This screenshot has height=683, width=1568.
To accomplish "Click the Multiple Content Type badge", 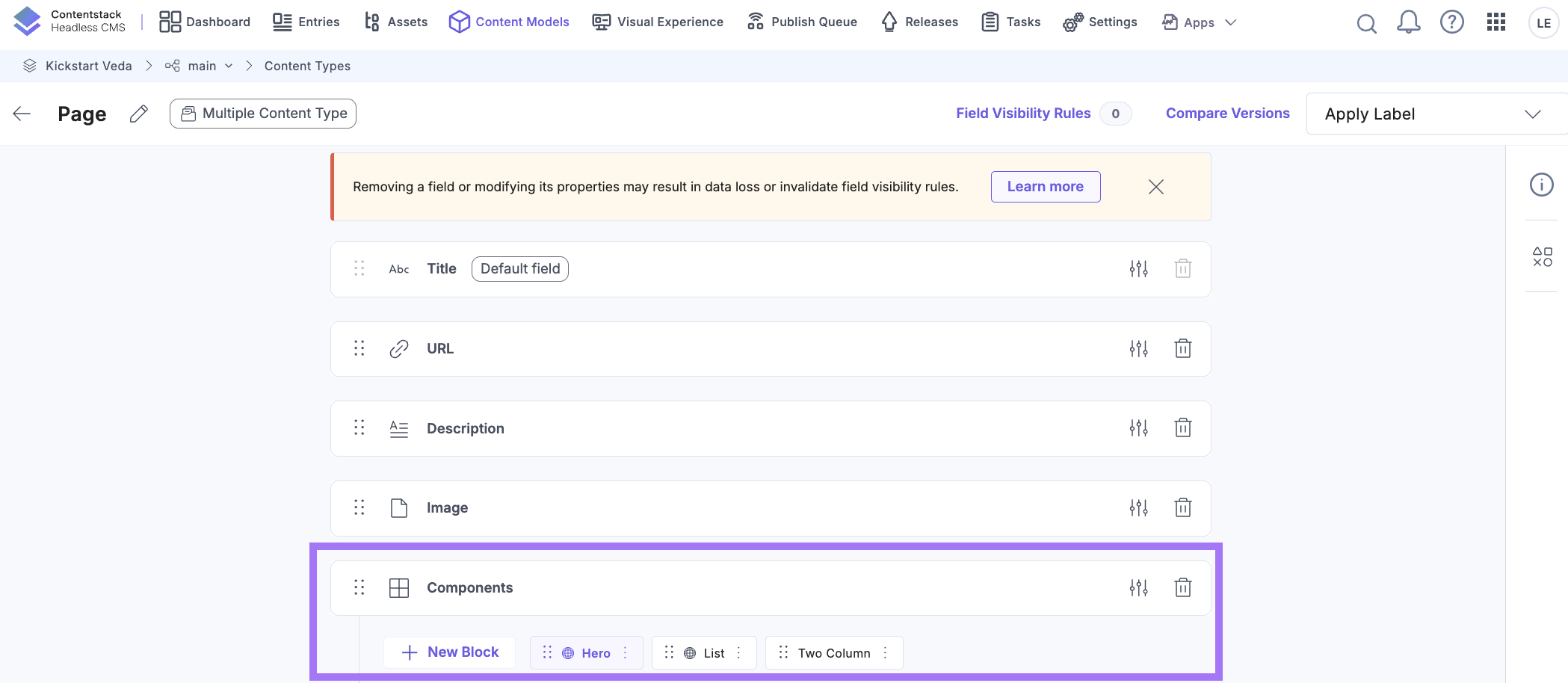I will 263,114.
